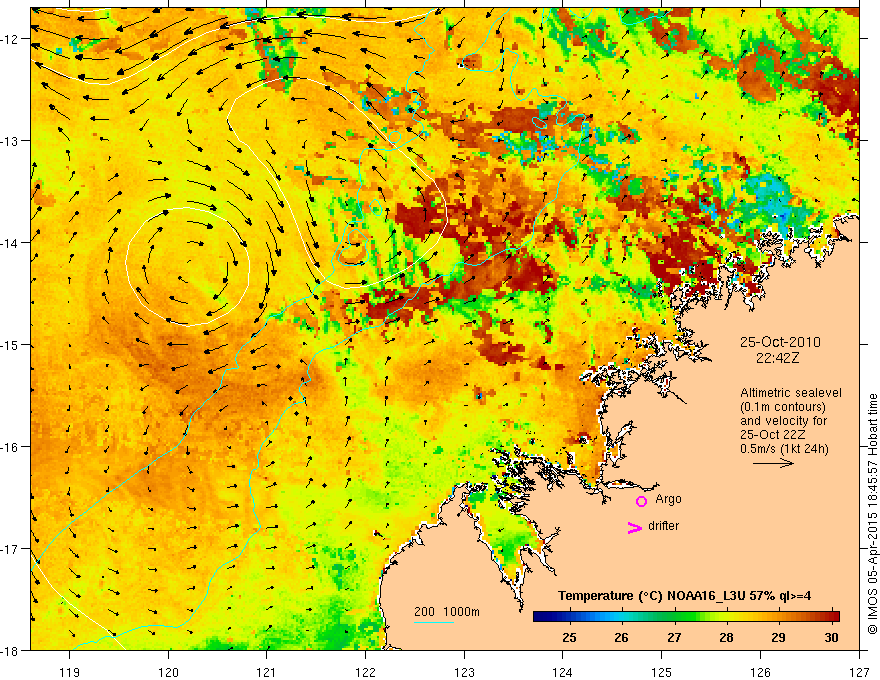The width and height of the screenshot is (880, 680).
Task: Click latitude axis label '-14'
Action: 10,243
